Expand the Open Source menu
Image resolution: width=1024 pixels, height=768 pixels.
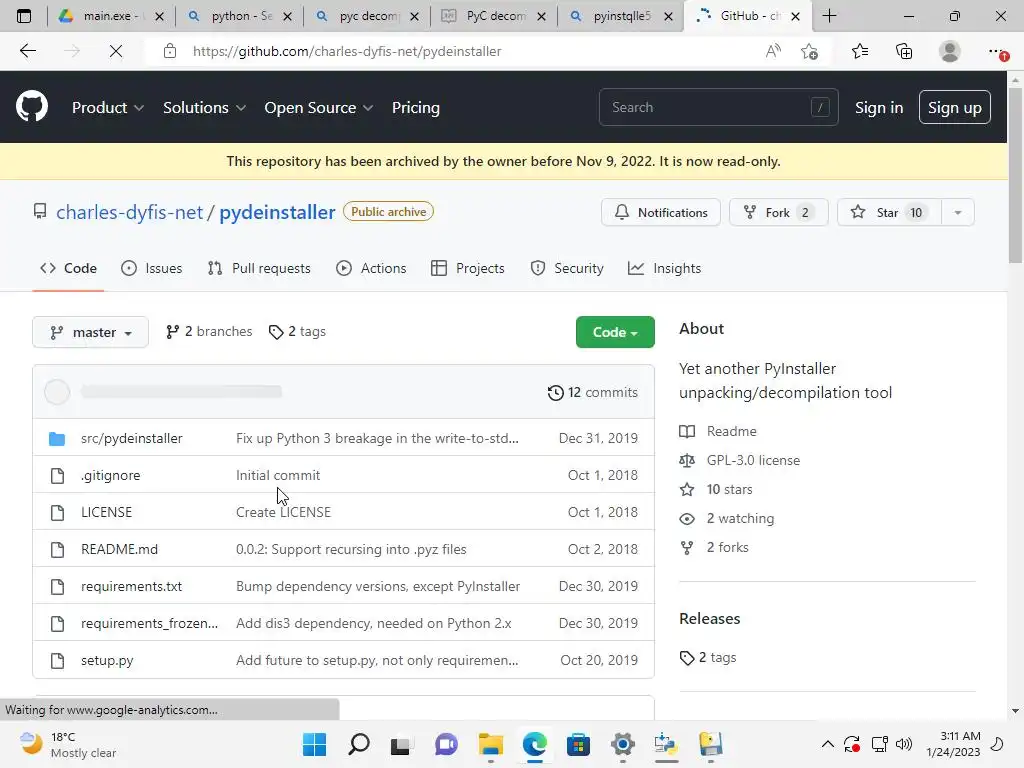pyautogui.click(x=319, y=107)
